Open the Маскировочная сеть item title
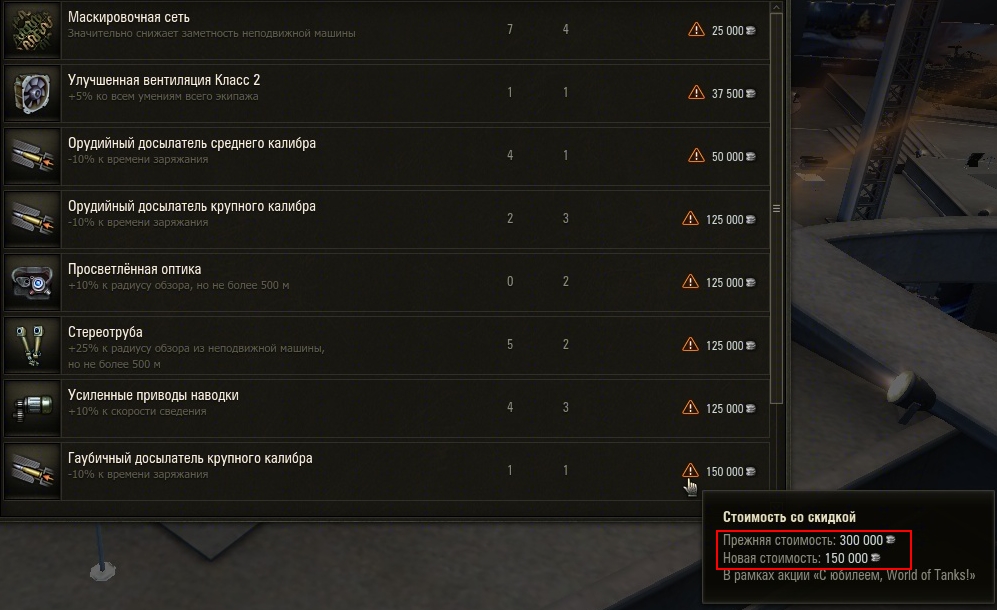997x610 pixels. point(128,17)
